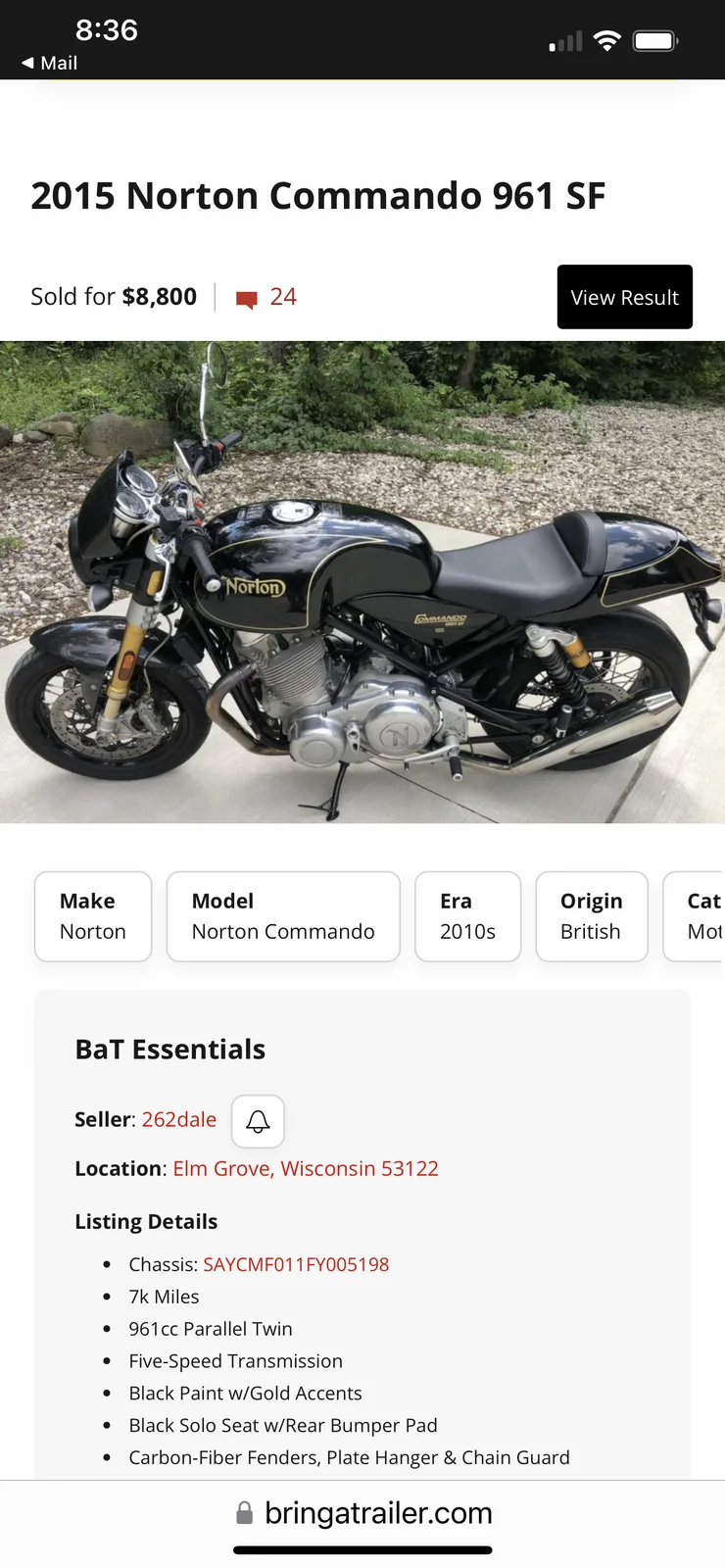
Task: Open the Norton Commando motorcycle photo
Action: click(362, 582)
